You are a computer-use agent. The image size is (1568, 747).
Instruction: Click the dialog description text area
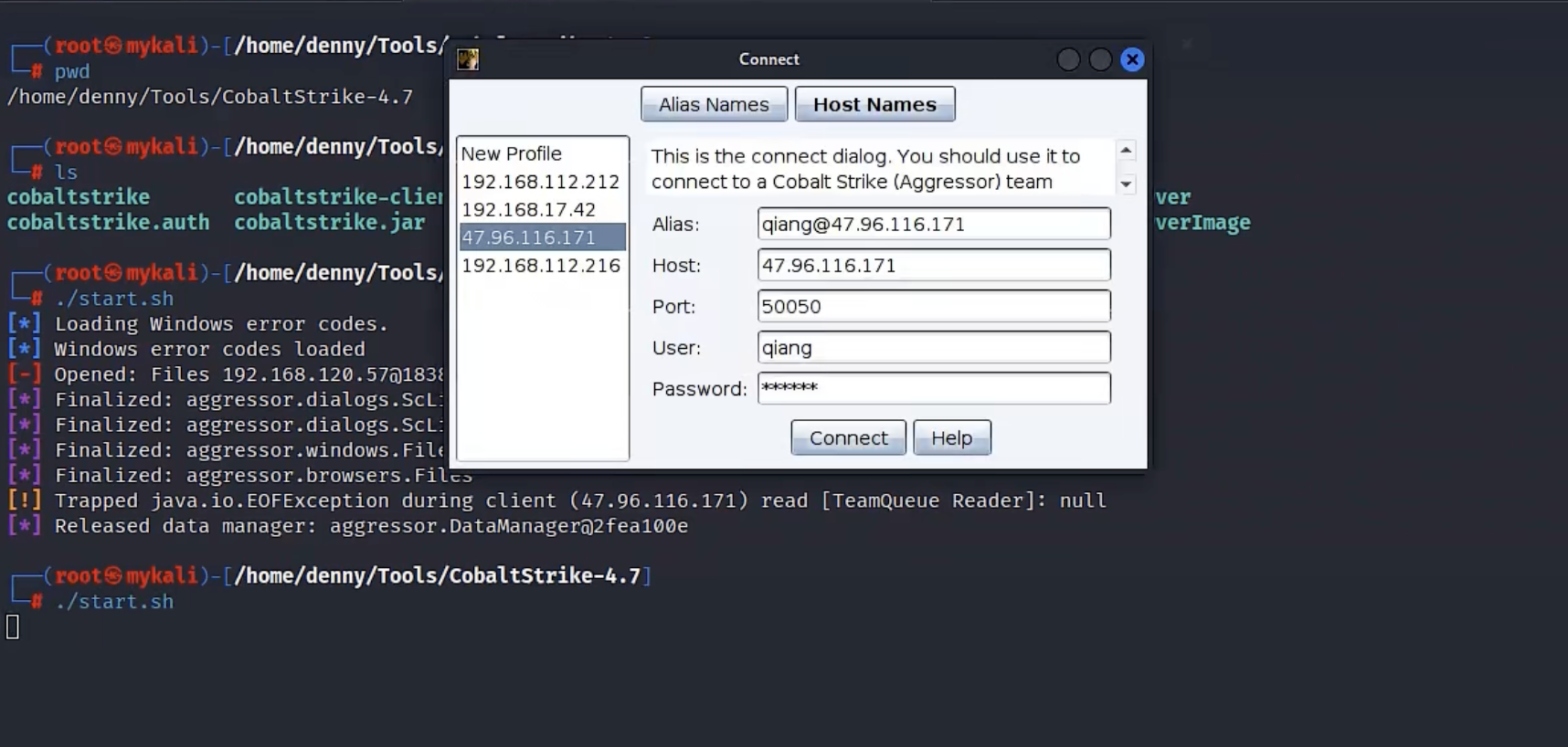881,168
